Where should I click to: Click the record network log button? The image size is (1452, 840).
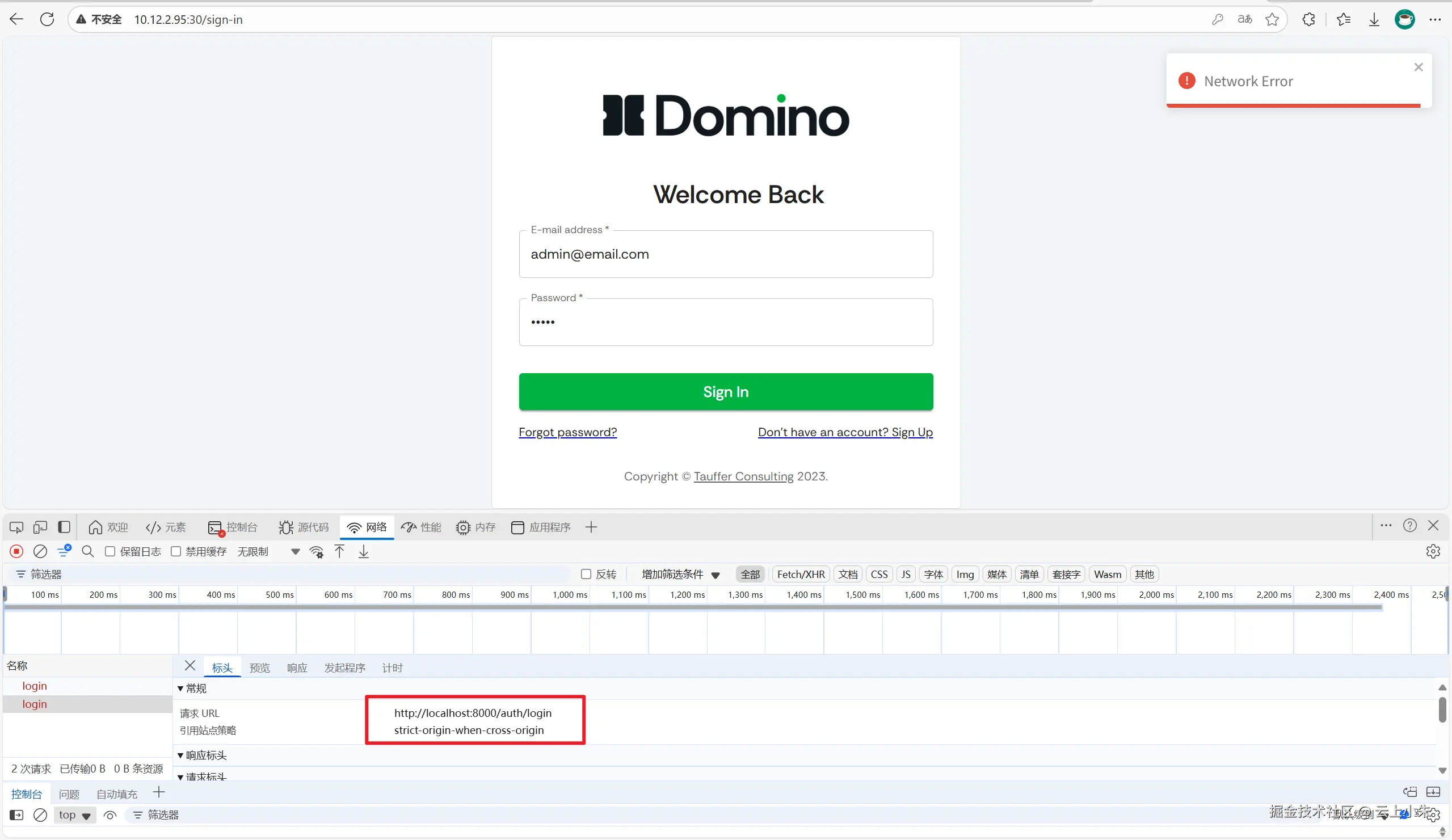pos(16,551)
